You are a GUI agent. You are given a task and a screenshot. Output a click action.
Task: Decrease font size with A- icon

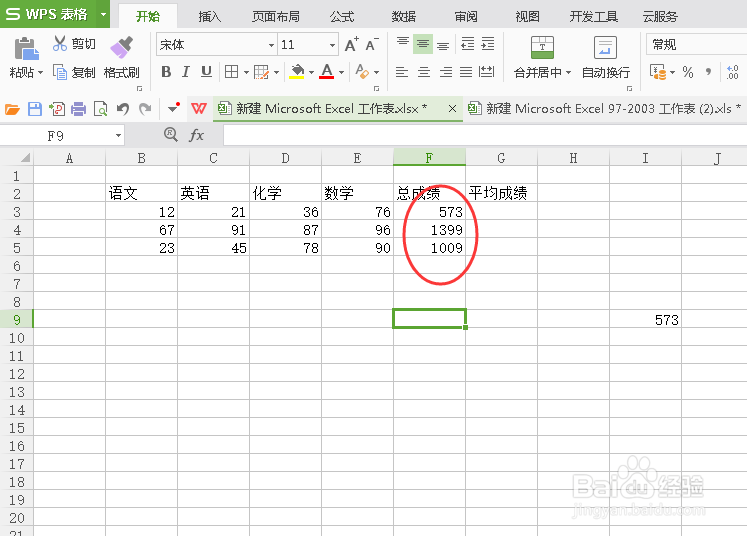click(372, 44)
